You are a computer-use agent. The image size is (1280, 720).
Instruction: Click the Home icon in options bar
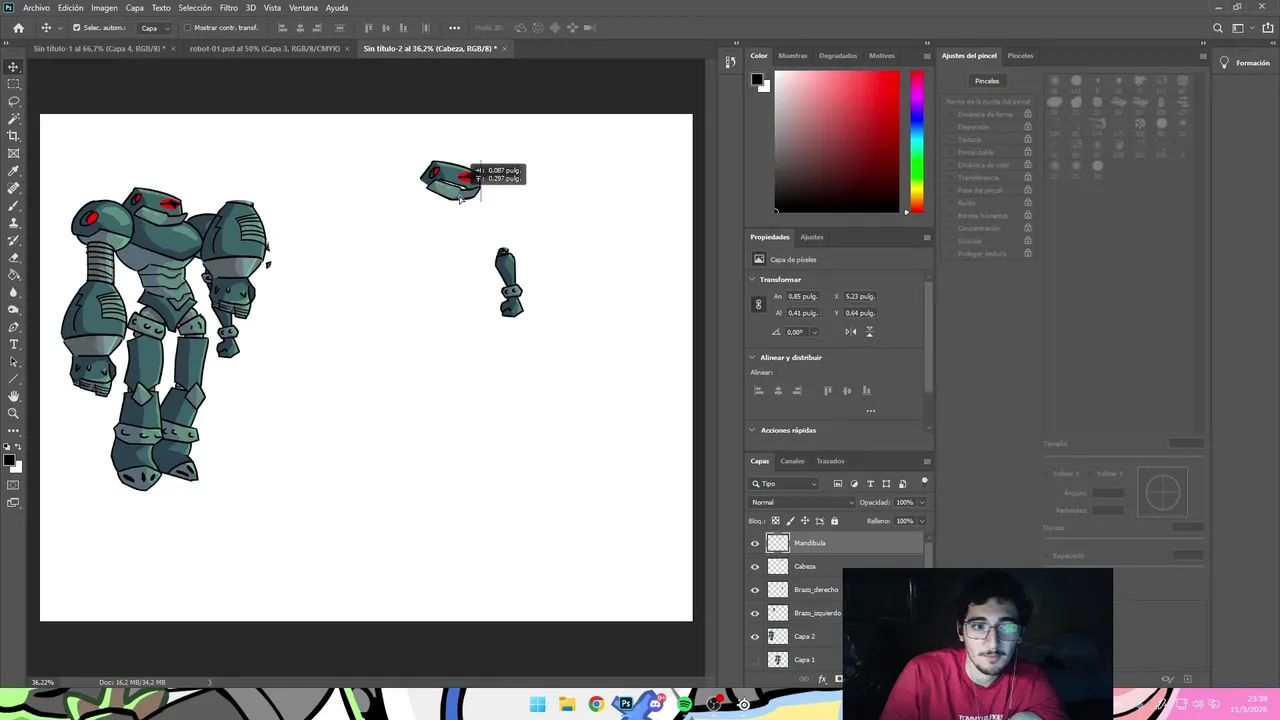[18, 28]
